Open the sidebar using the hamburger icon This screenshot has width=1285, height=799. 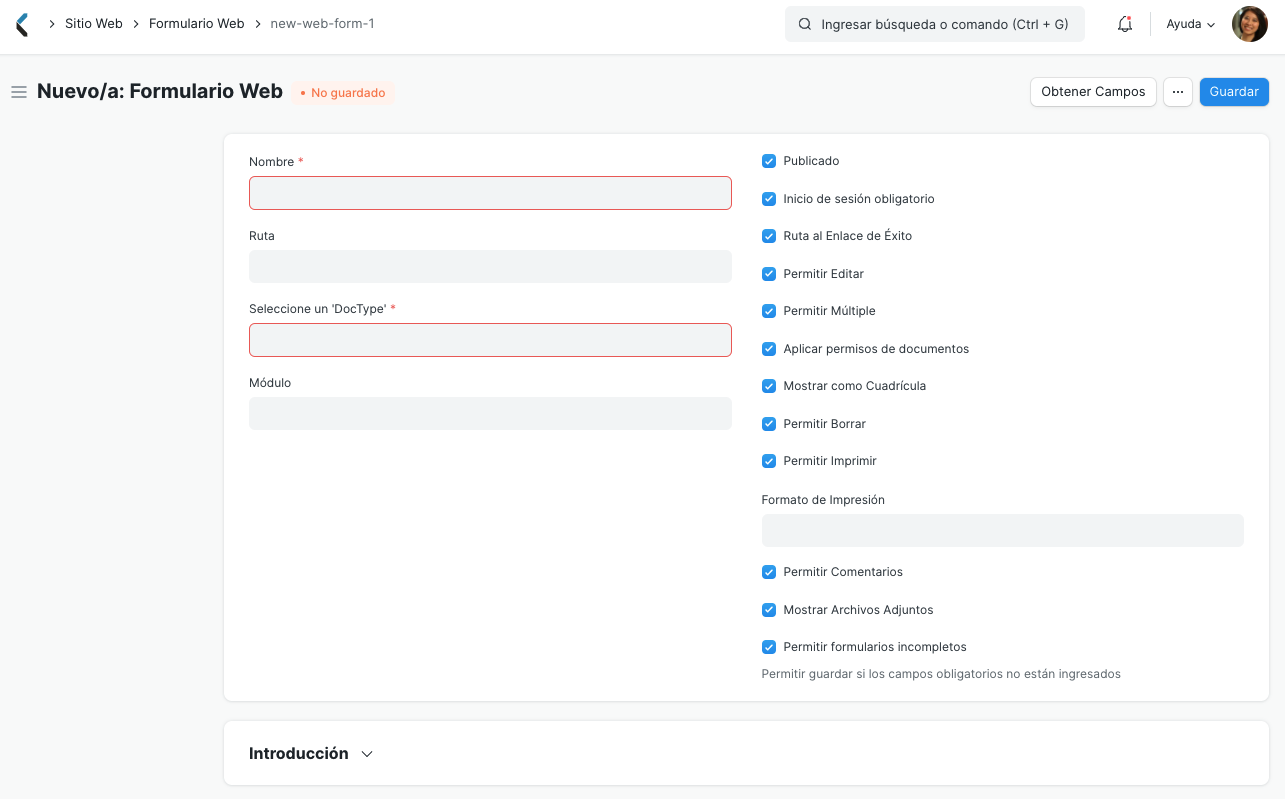point(18,91)
